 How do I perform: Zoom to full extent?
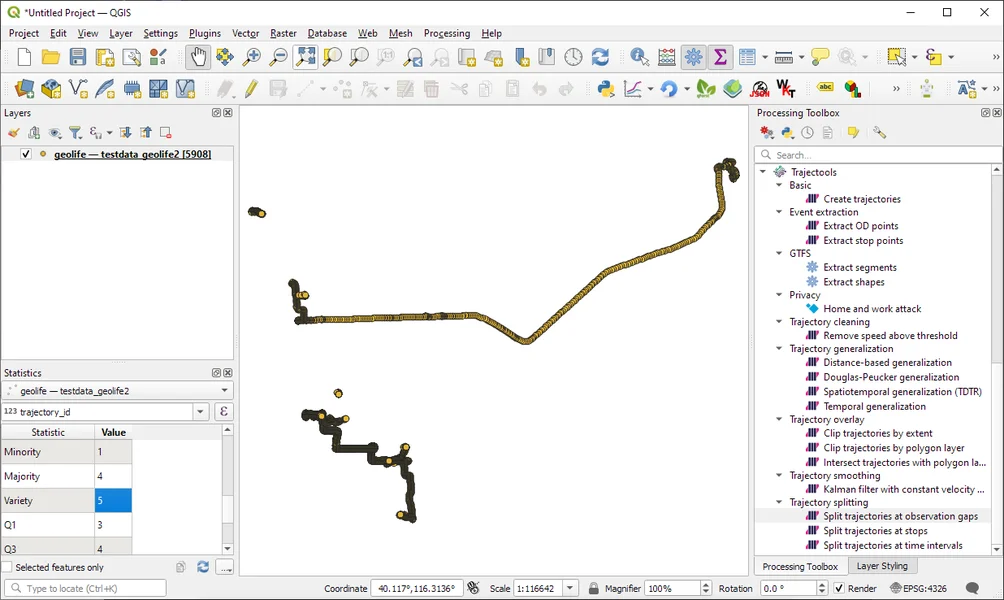305,57
